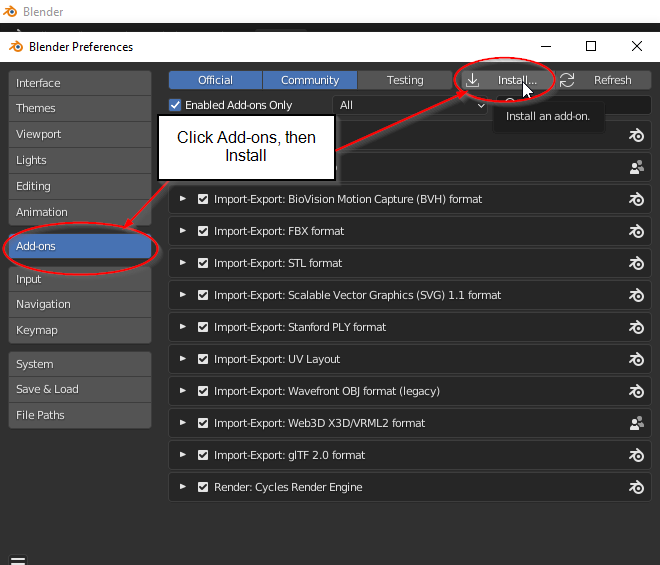The height and width of the screenshot is (565, 660).
Task: Expand the Cycles Render Engine add-on
Action: click(183, 487)
